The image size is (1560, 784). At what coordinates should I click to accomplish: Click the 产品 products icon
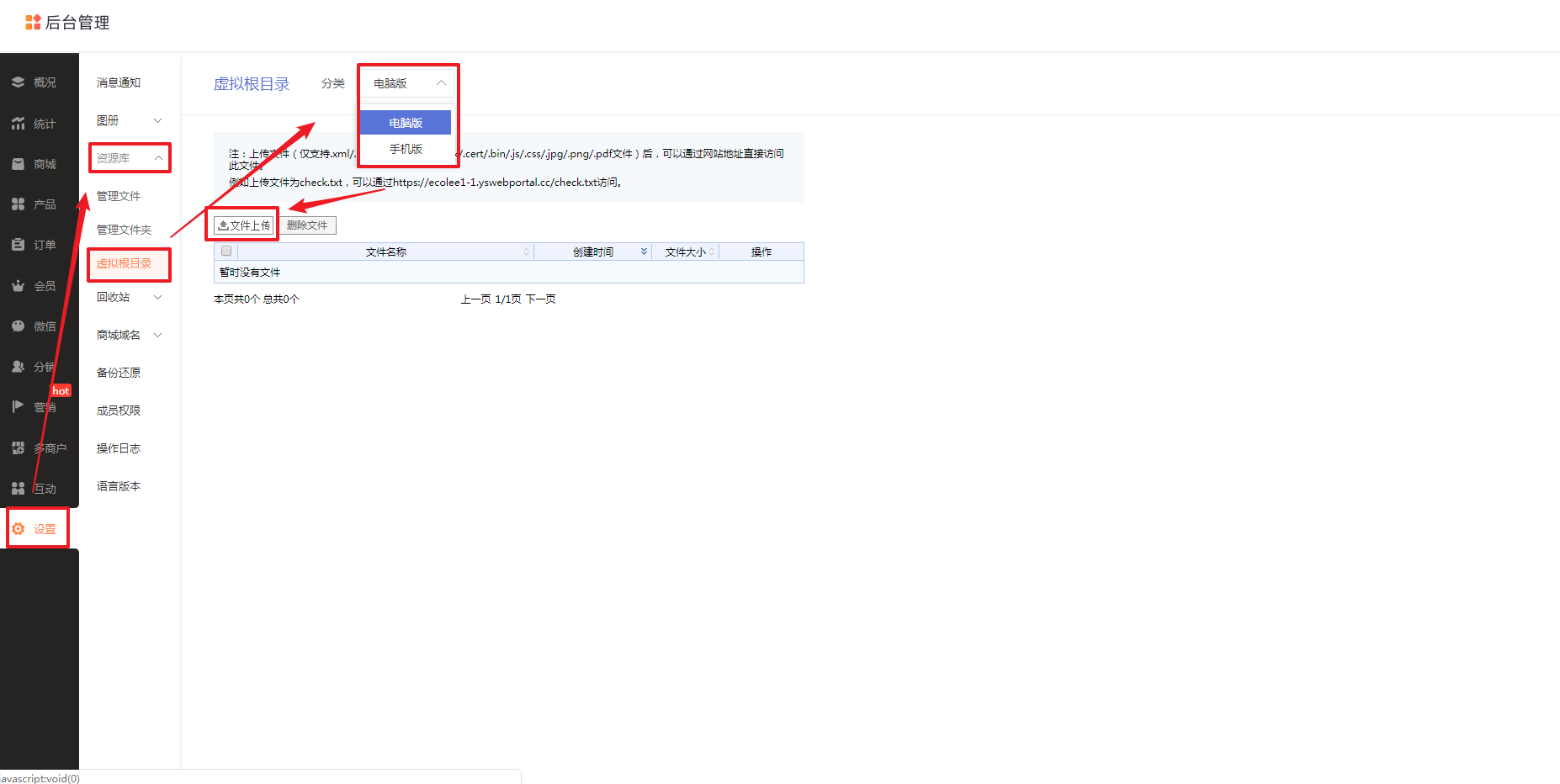[x=18, y=204]
